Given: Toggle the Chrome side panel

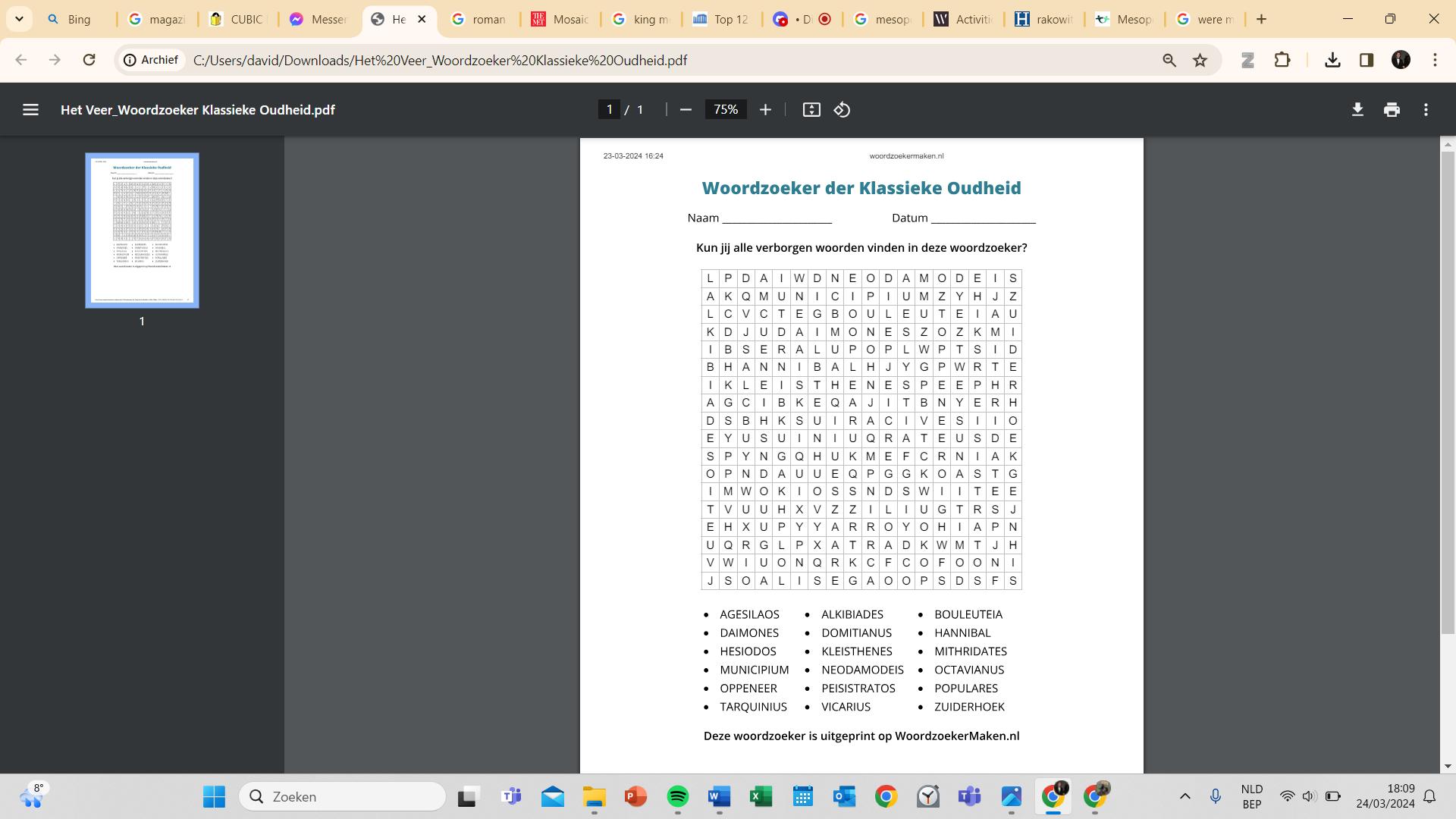Looking at the screenshot, I should pyautogui.click(x=1367, y=60).
